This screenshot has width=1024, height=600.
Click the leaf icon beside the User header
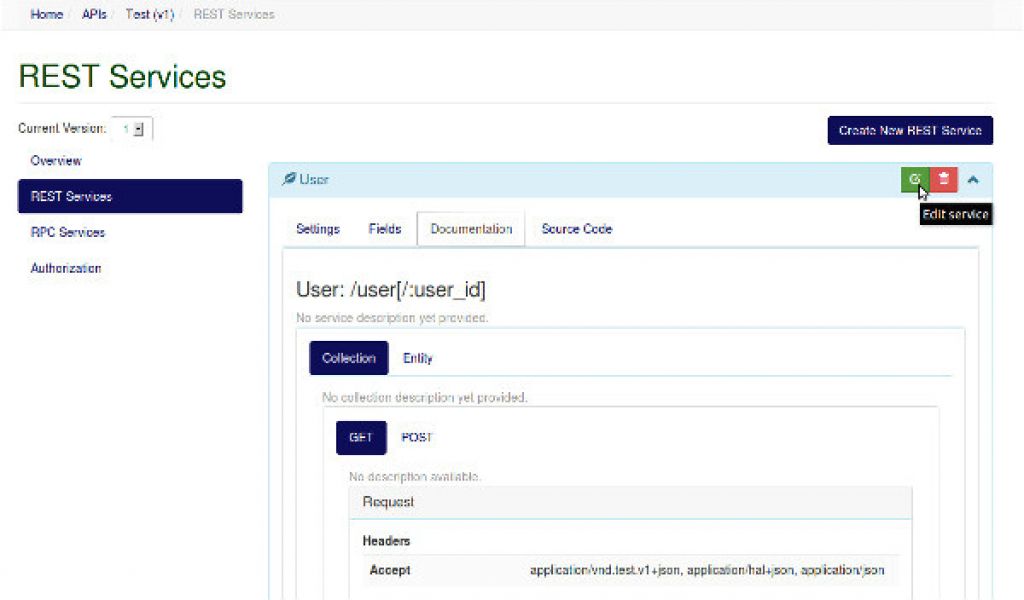pyautogui.click(x=291, y=179)
